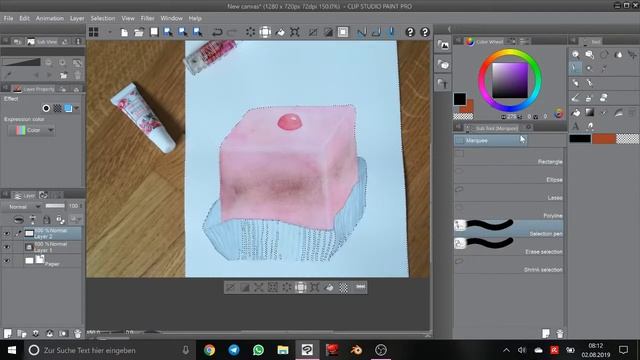The height and width of the screenshot is (360, 640).
Task: Select the Selection area tool
Action: 576,68
